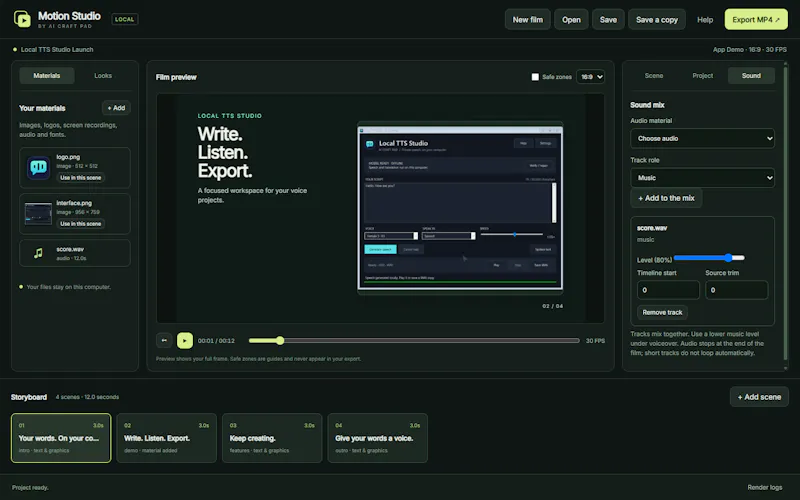Select scene 01 Your words card
Image resolution: width=800 pixels, height=500 pixels.
coord(61,438)
